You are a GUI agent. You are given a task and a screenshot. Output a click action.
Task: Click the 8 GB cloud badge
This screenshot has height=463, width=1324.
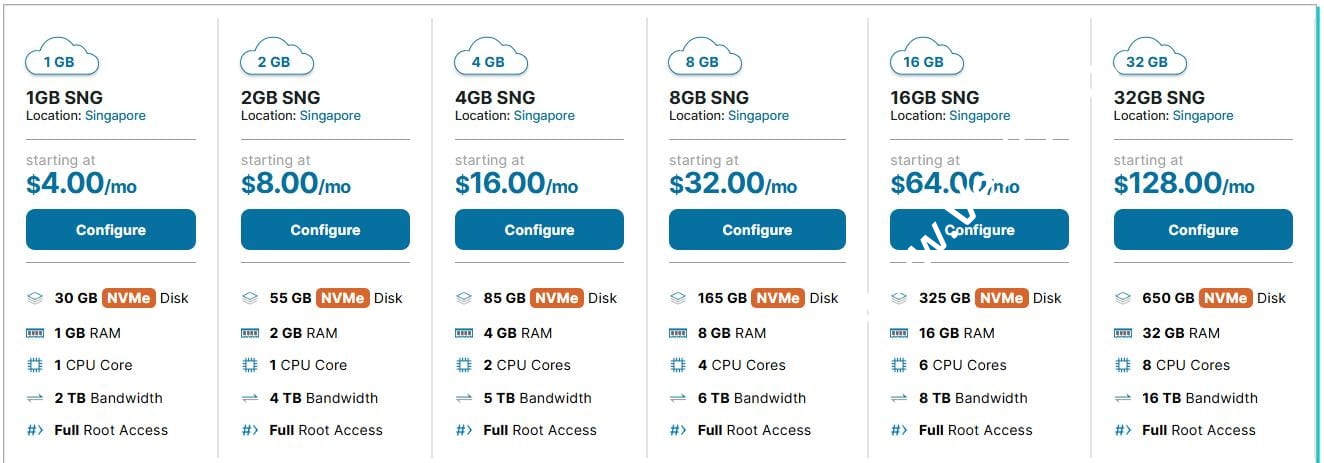(704, 59)
